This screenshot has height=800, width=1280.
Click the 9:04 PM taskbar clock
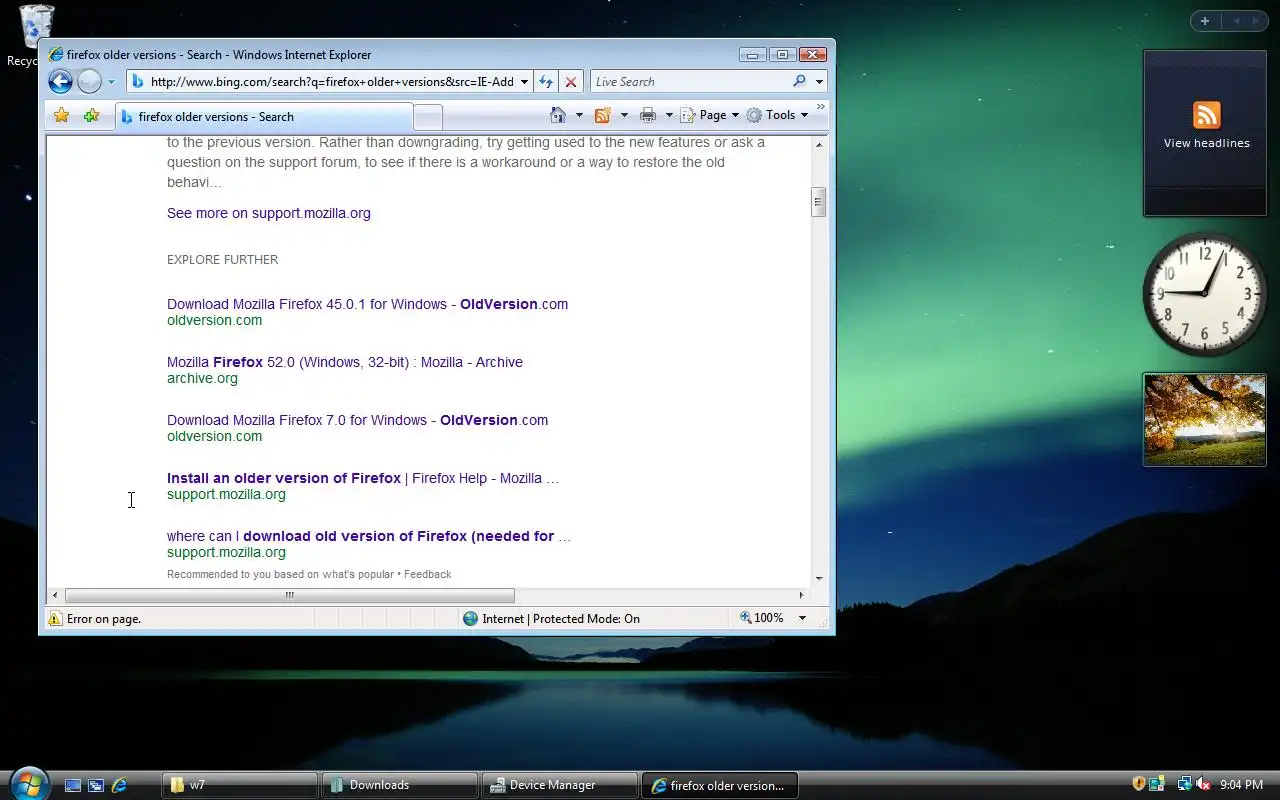[x=1242, y=785]
